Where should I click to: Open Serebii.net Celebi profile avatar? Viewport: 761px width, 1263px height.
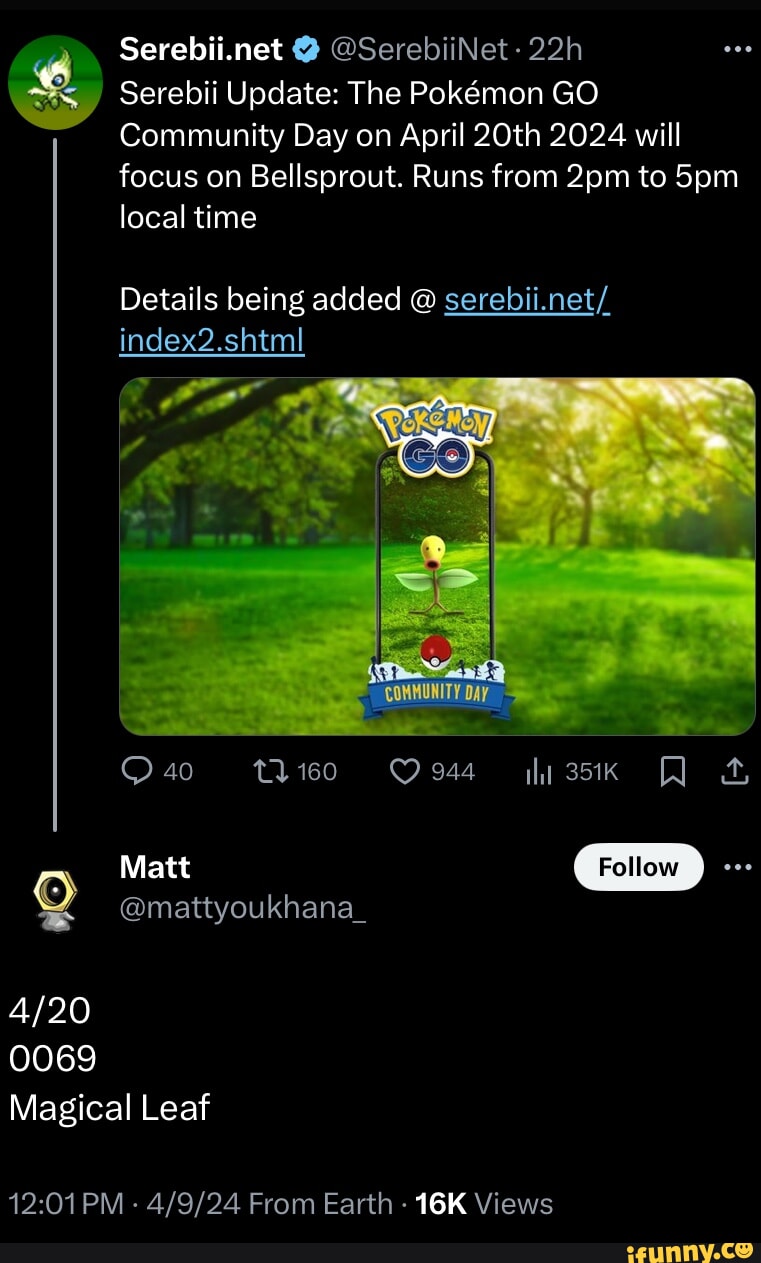(x=55, y=82)
